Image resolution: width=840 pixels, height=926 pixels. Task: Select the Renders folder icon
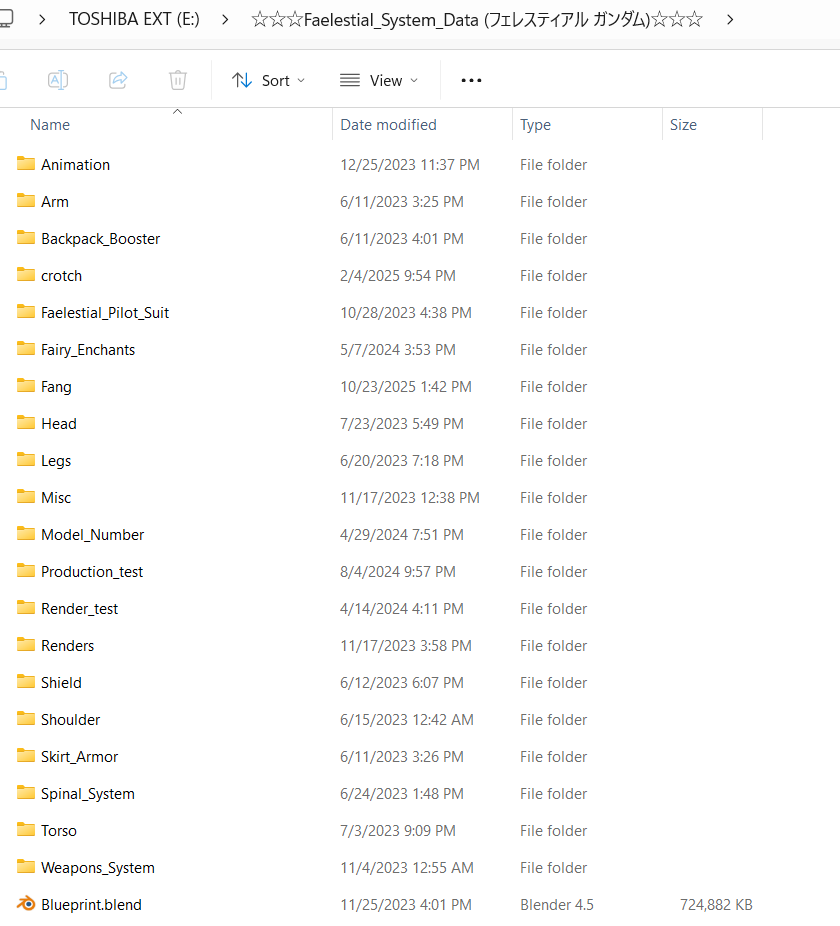(x=25, y=645)
